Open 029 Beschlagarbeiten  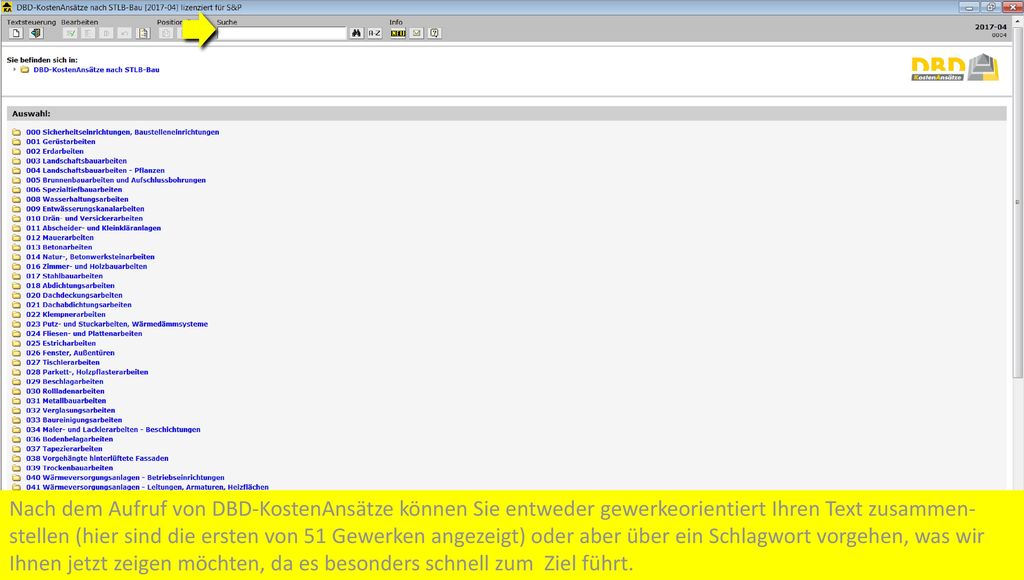coord(65,381)
